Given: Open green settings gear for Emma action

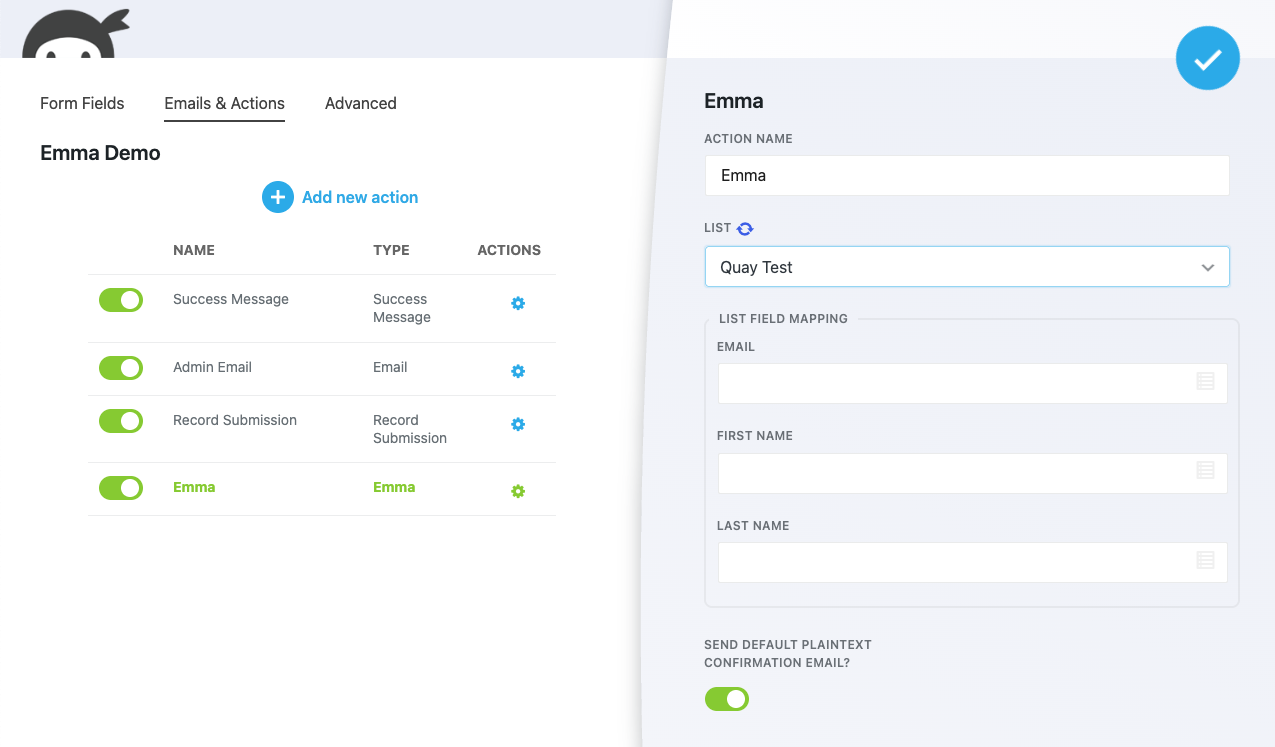Looking at the screenshot, I should [518, 491].
